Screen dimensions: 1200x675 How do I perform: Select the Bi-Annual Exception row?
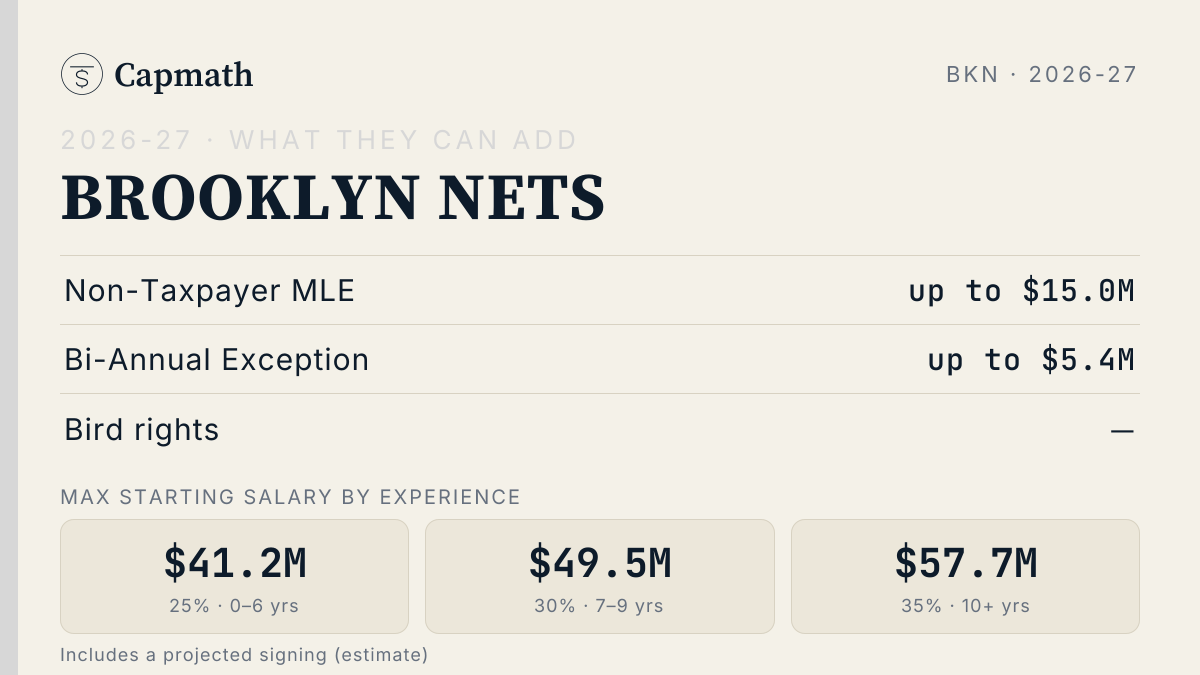pos(600,359)
